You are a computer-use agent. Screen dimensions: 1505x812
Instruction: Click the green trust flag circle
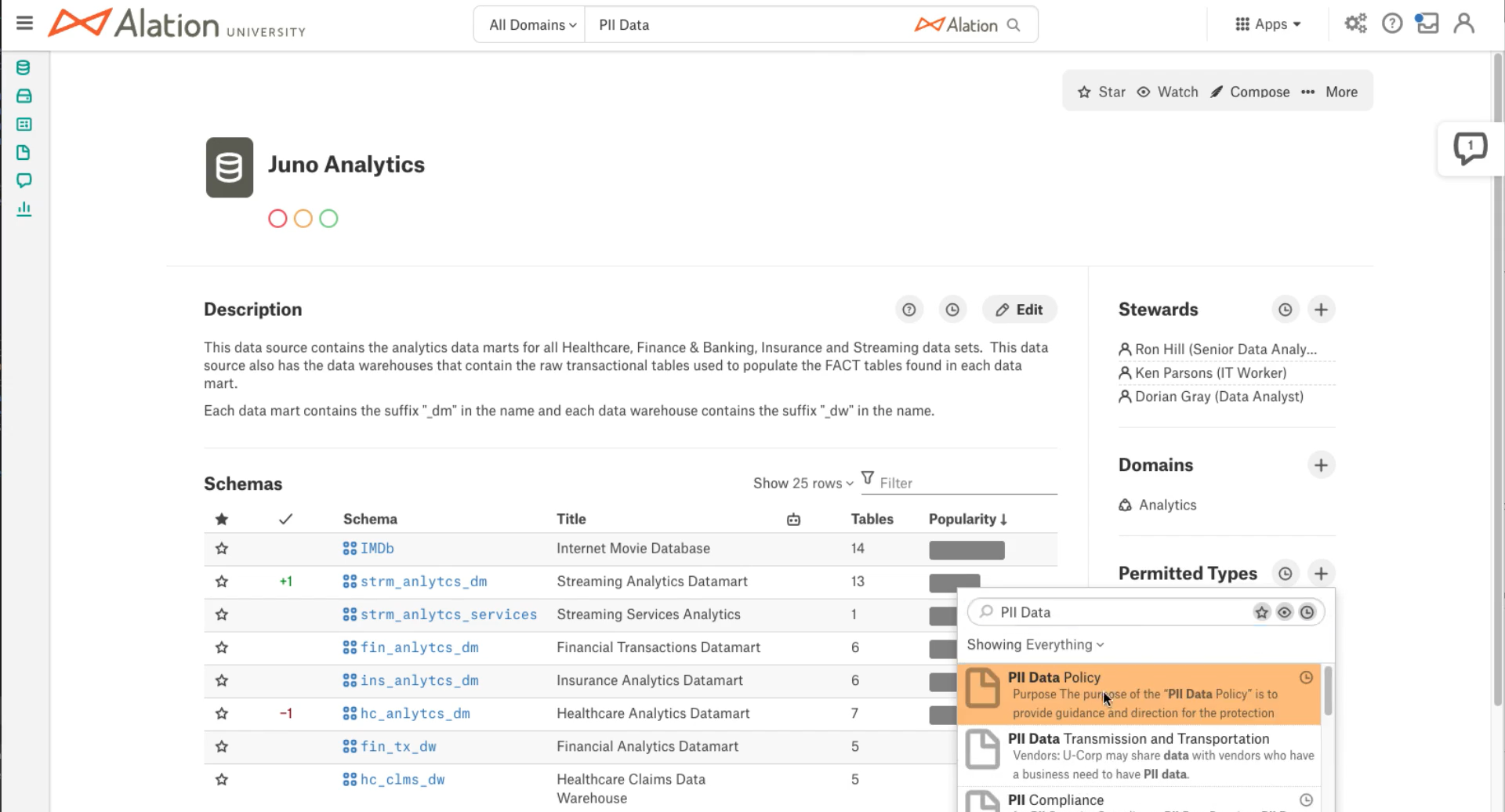click(329, 219)
